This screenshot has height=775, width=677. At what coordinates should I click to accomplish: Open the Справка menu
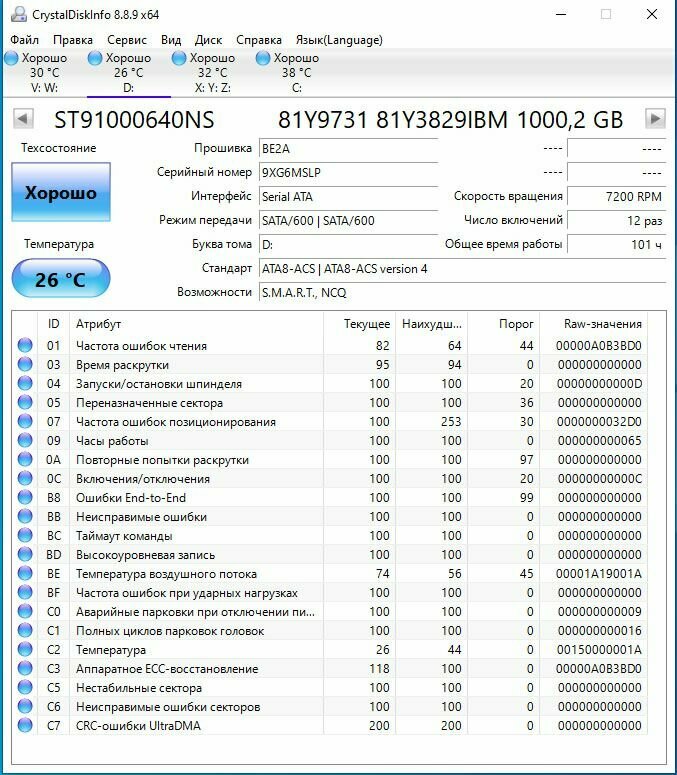[259, 40]
